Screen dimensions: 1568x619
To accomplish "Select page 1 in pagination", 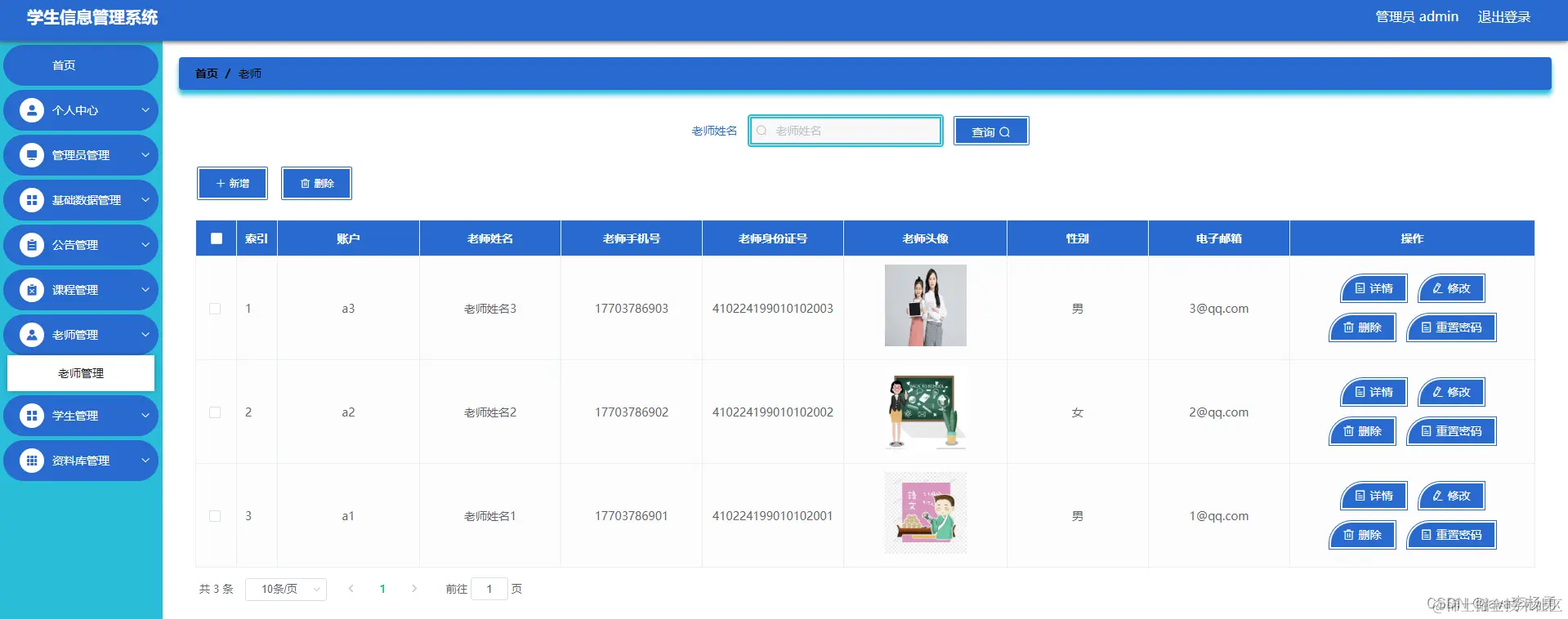I will 382,589.
